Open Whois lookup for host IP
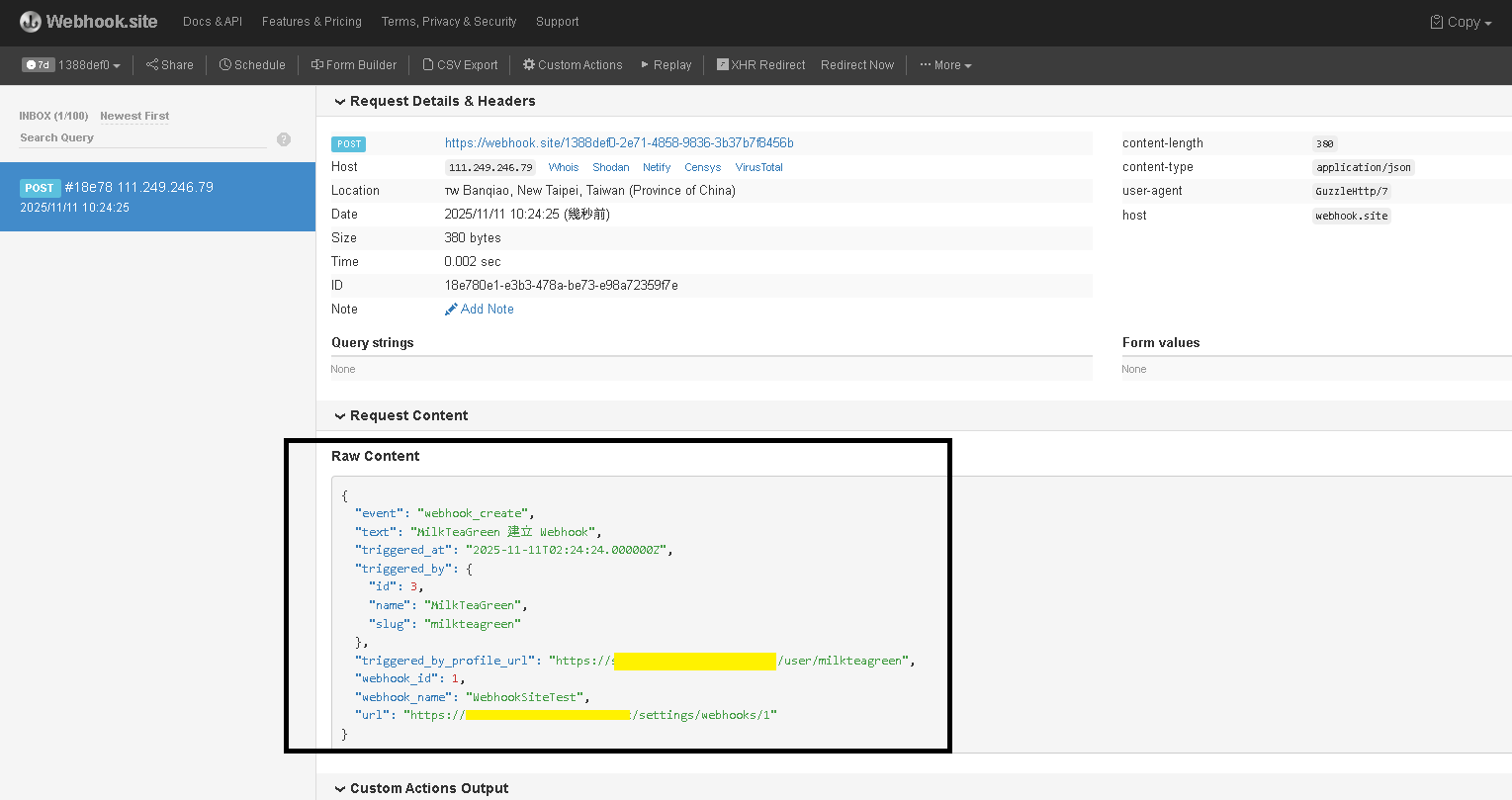1512x800 pixels. 564,167
